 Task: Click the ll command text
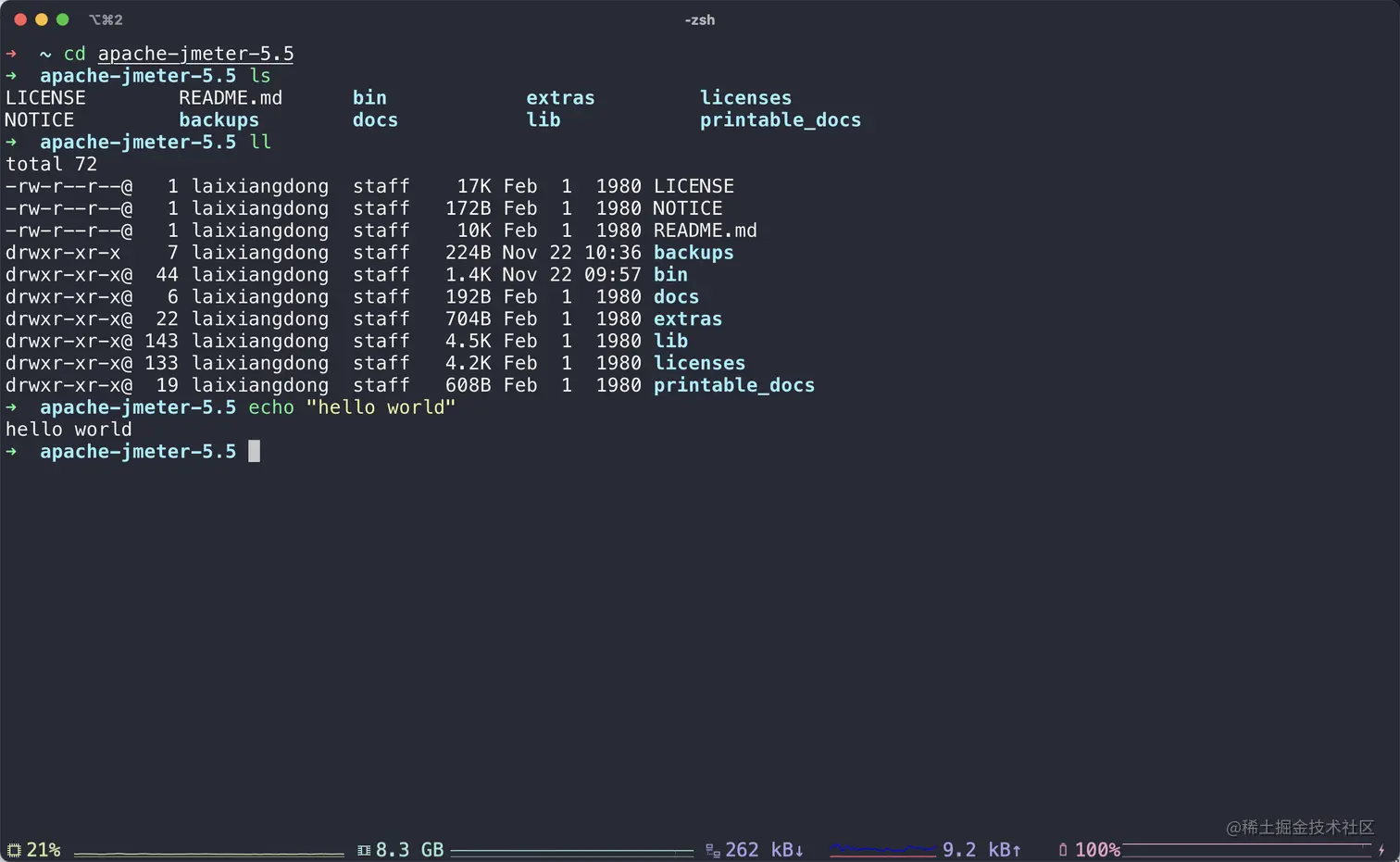tap(260, 143)
